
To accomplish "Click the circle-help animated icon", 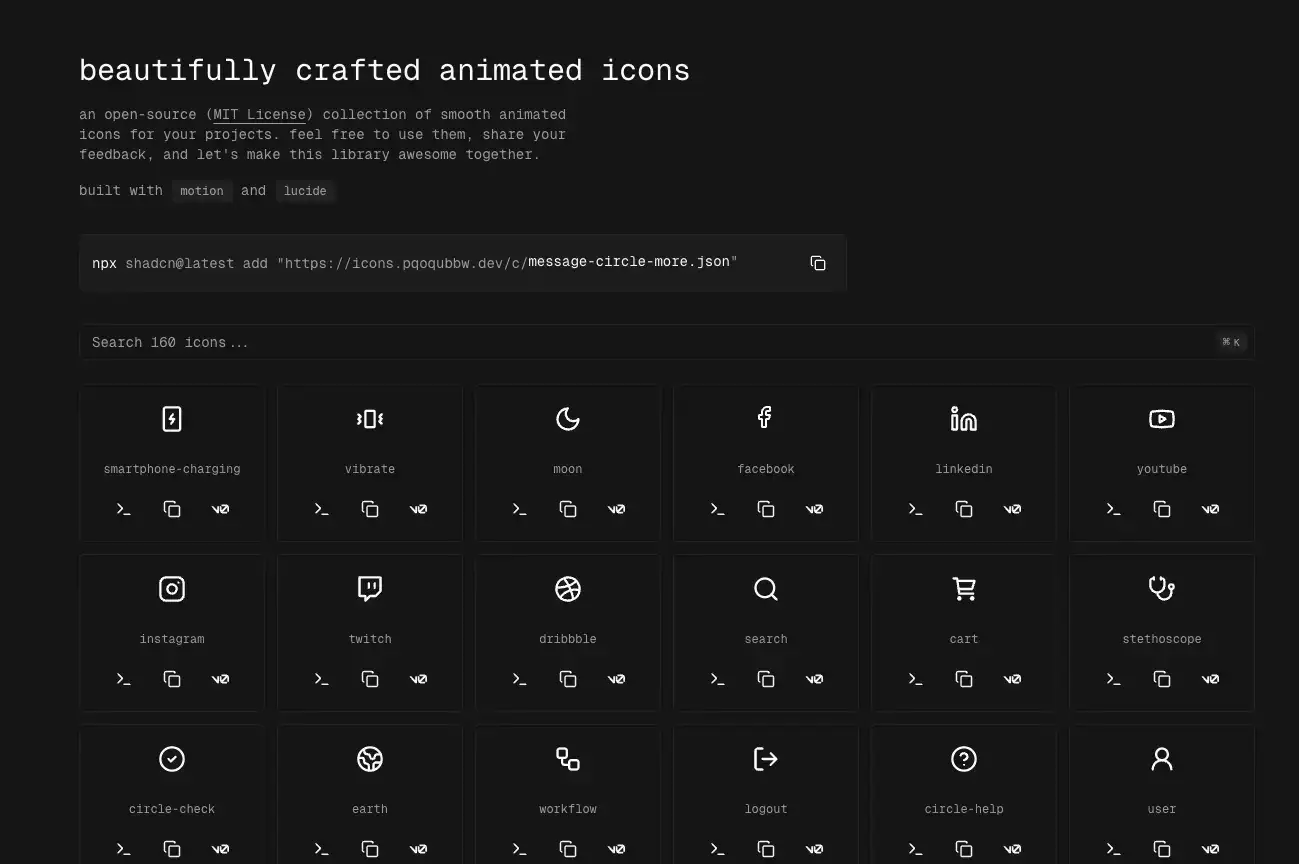I will [964, 759].
